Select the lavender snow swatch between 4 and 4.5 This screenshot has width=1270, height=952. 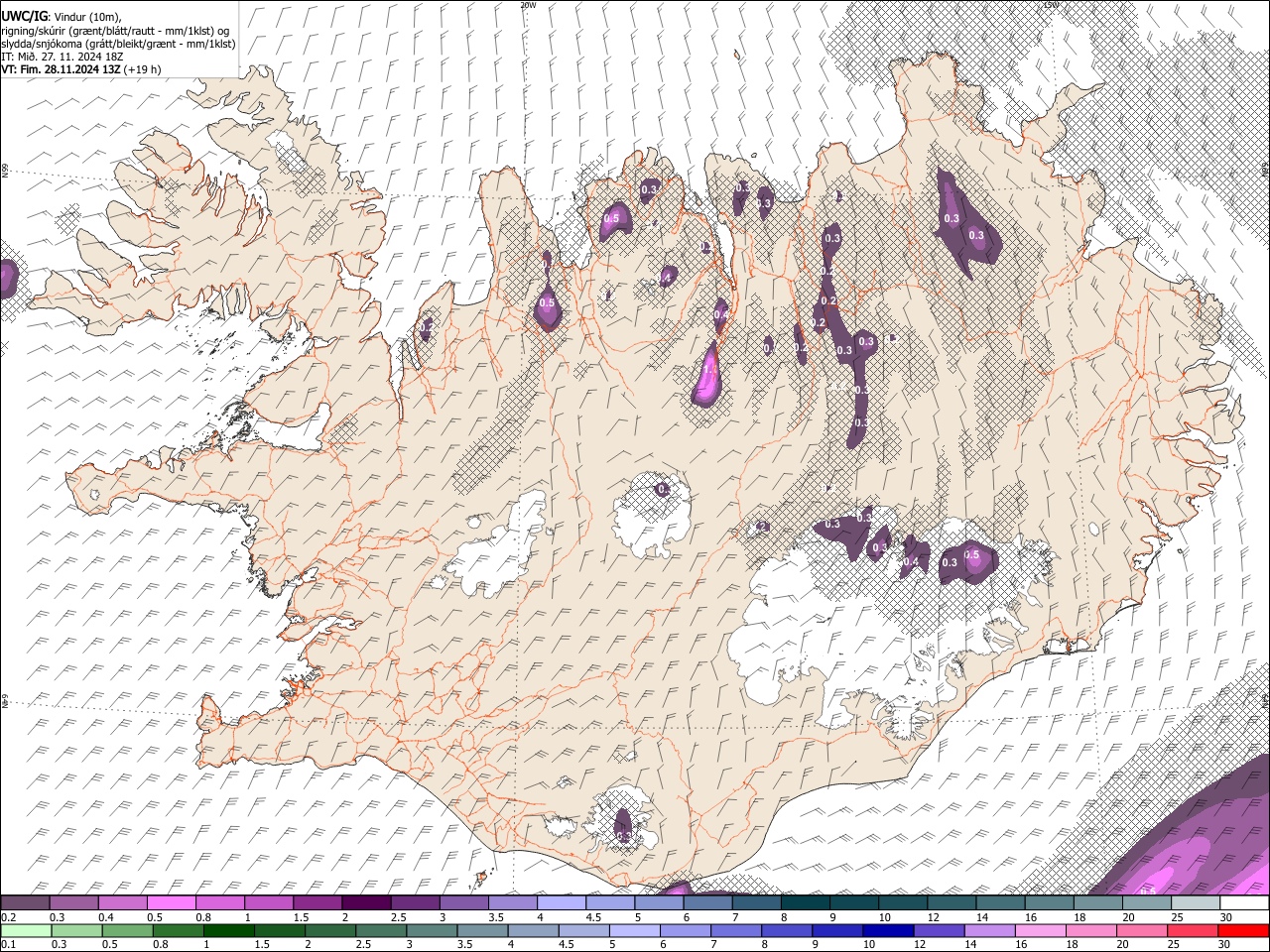[x=561, y=903]
